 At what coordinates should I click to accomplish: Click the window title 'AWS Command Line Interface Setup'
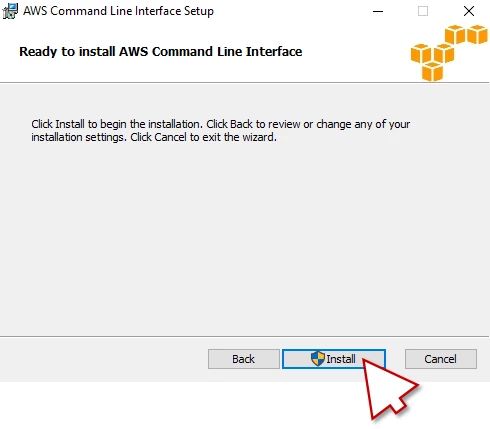pos(118,11)
